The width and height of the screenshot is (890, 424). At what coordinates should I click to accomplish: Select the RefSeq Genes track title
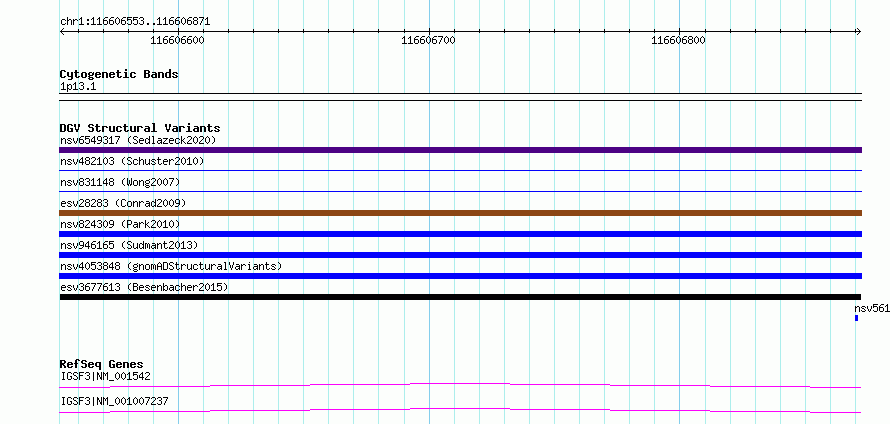pos(102,364)
